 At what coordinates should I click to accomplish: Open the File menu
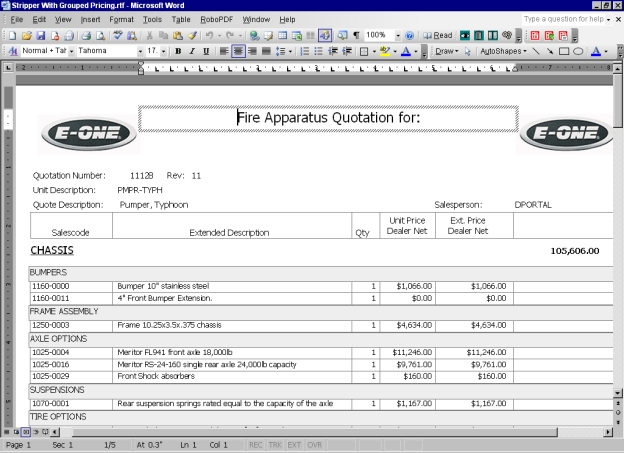tap(16, 20)
